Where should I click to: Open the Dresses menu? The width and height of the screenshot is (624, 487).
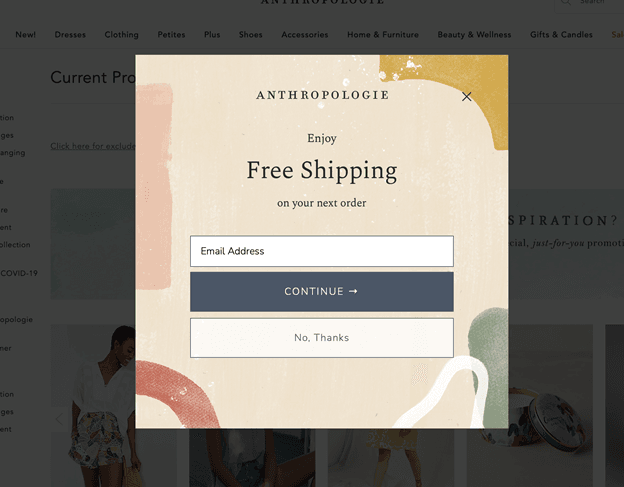click(x=70, y=35)
